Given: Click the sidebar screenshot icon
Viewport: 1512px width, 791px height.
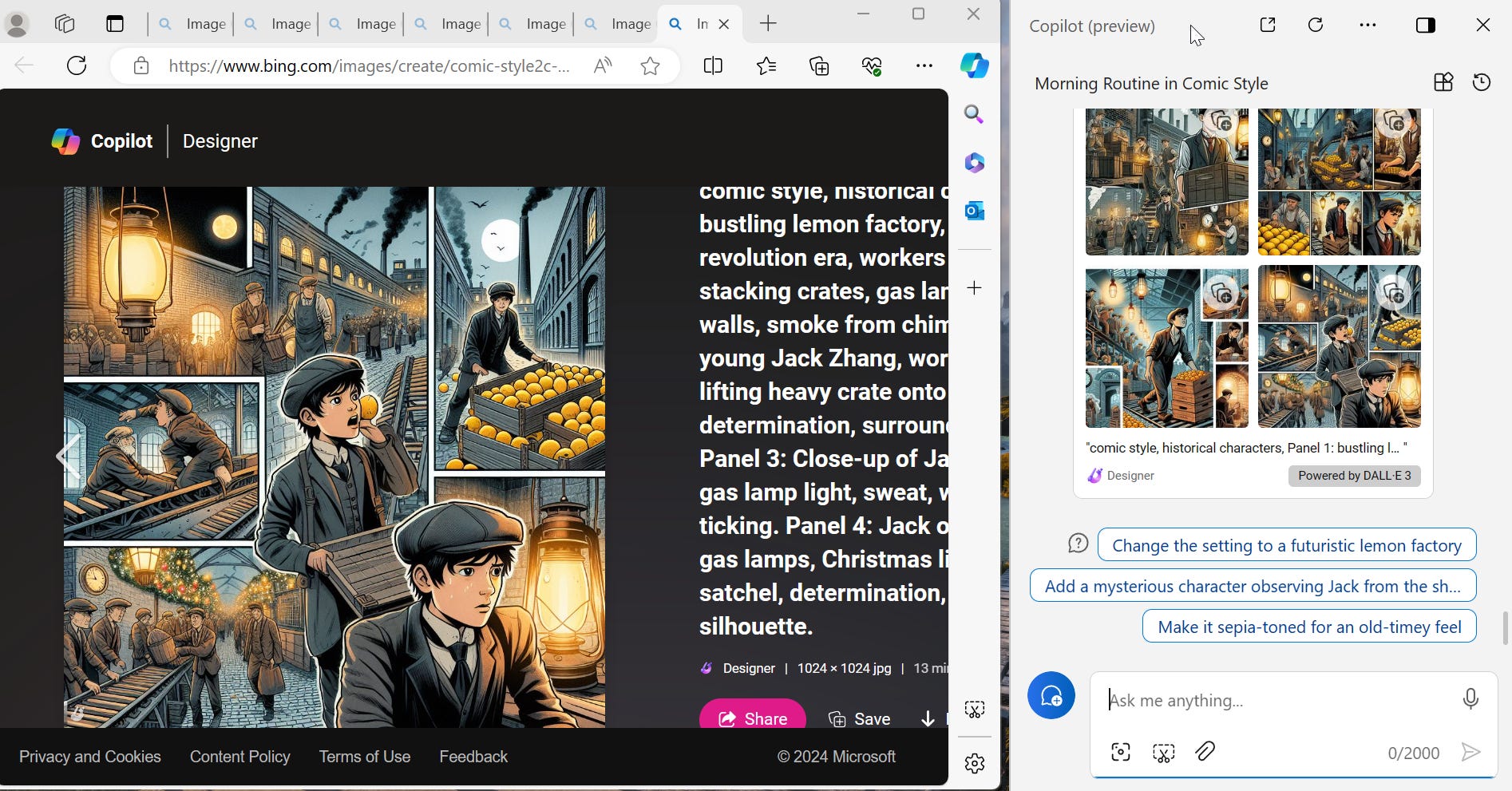Looking at the screenshot, I should click(974, 709).
